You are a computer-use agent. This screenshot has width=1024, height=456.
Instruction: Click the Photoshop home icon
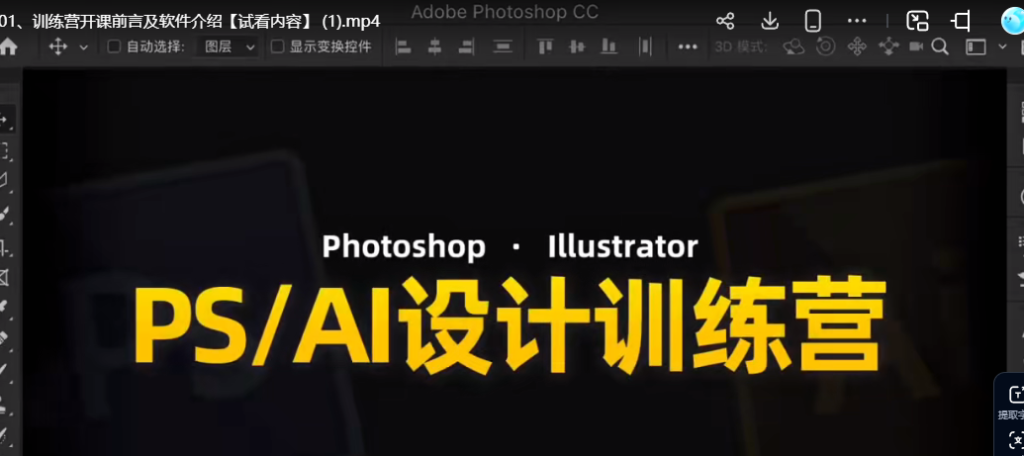point(7,47)
